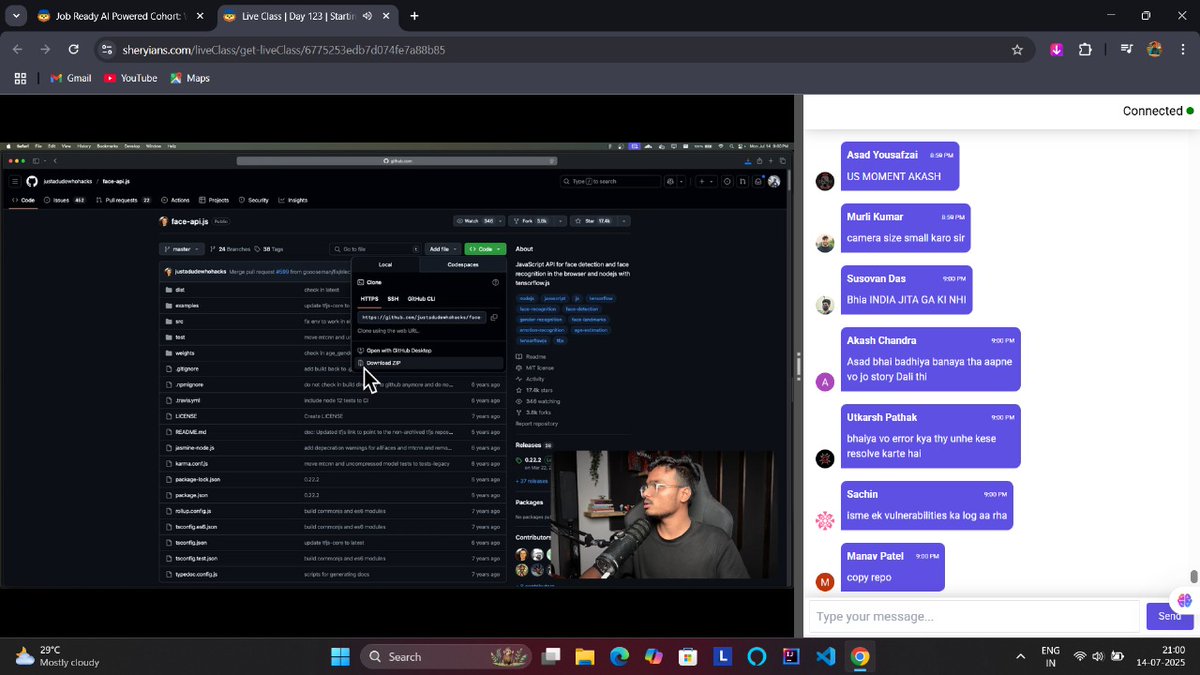Open the Actions tab on GitHub
Viewport: 1200px width, 675px height.
pyautogui.click(x=176, y=200)
